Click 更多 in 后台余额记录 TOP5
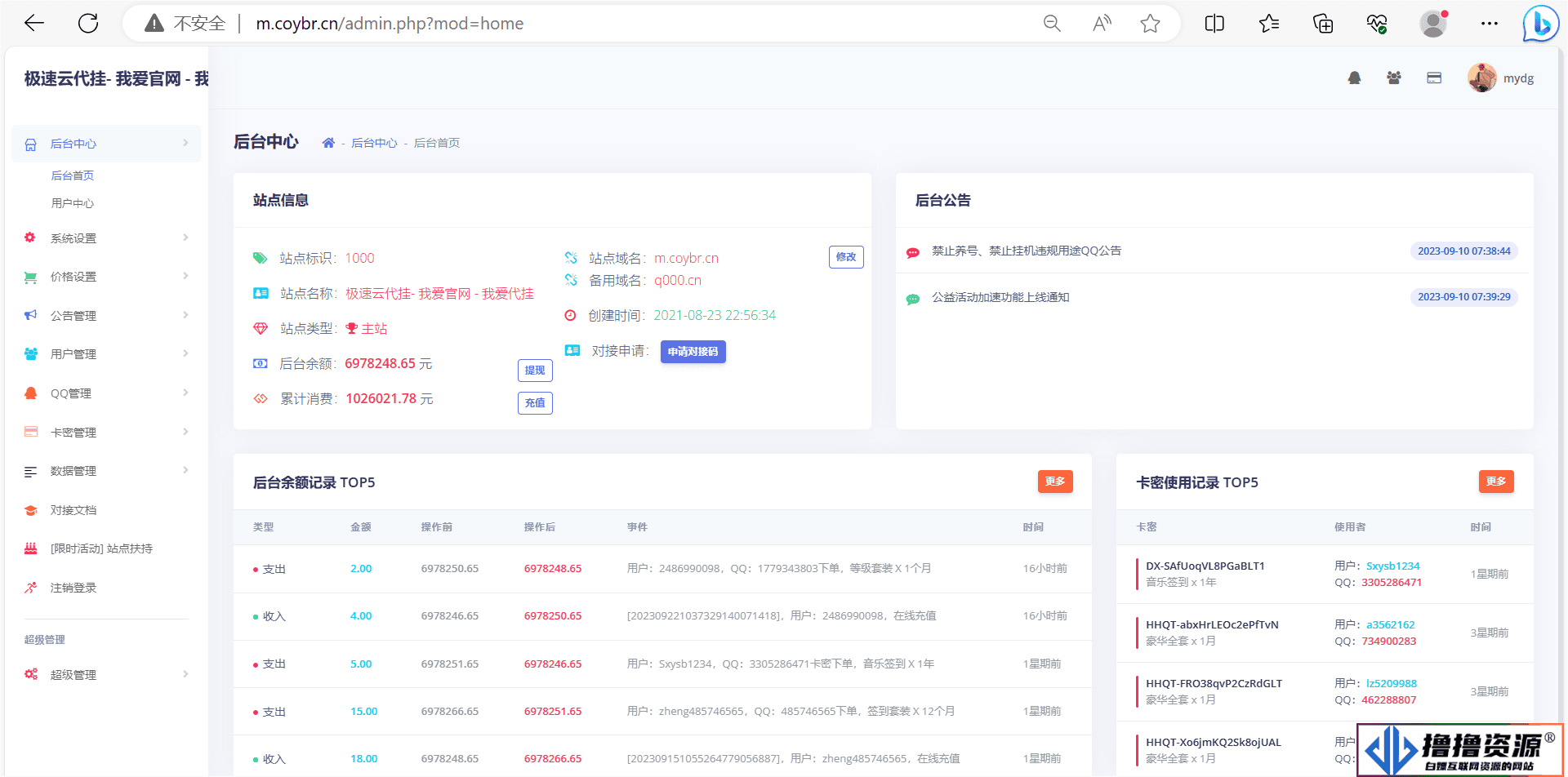Screen dimensions: 1568x777 [x=1055, y=482]
